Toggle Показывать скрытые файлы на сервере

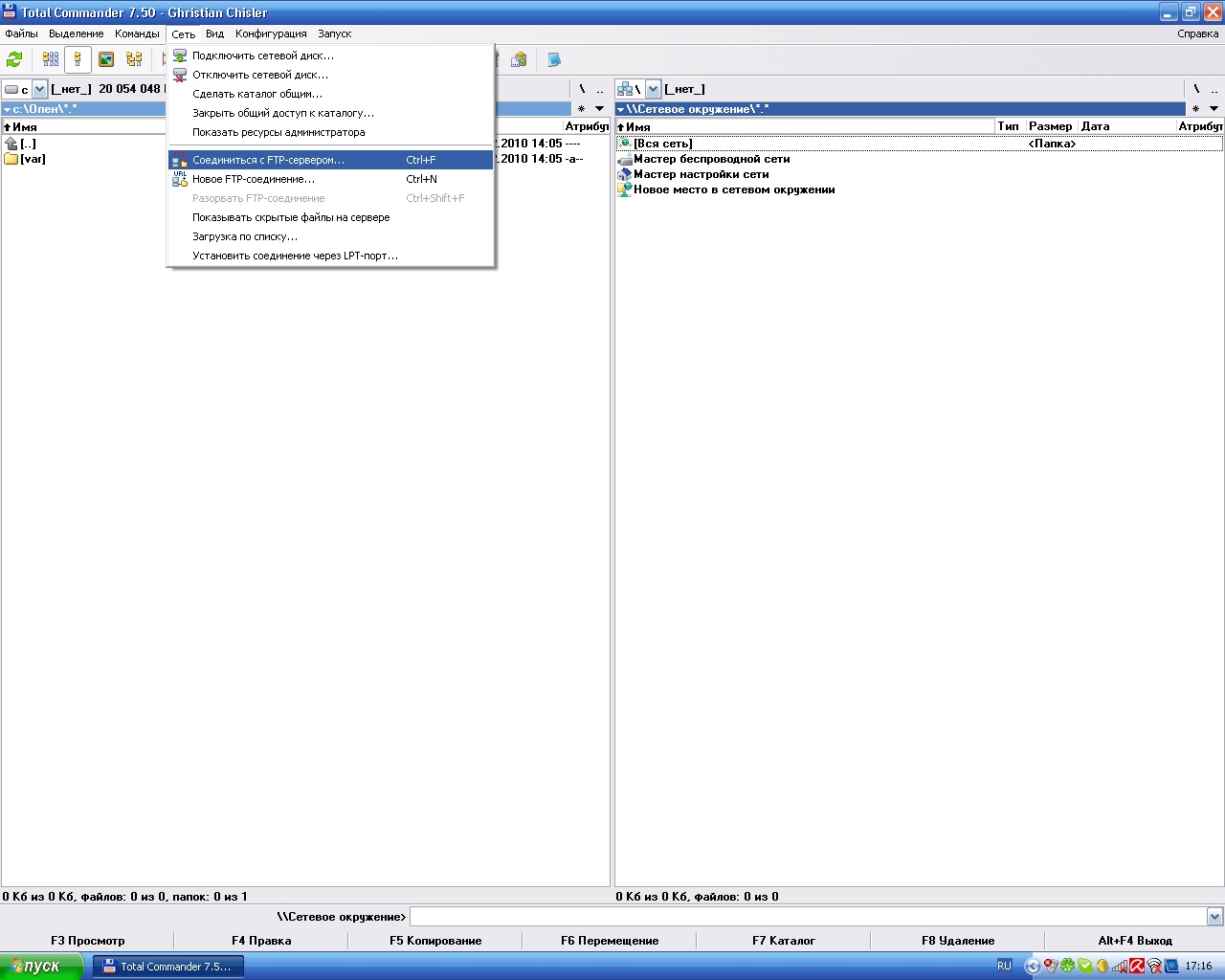(x=331, y=217)
